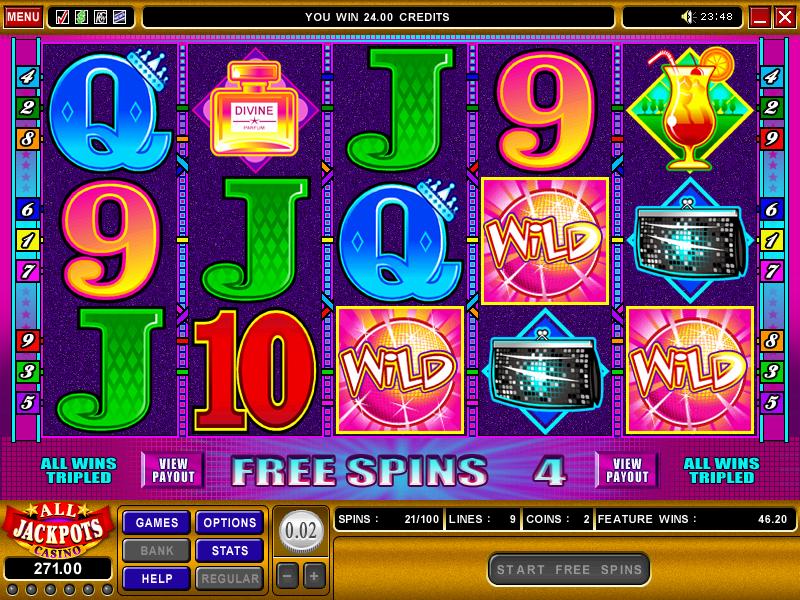Click the green dollar sign icon
Screen dimensions: 800x600
click(81, 17)
